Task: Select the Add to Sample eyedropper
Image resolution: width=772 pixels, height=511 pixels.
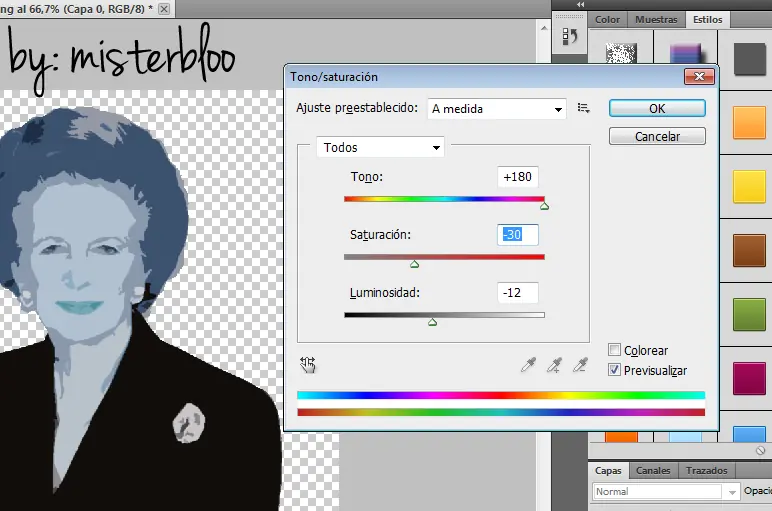Action: coord(554,365)
